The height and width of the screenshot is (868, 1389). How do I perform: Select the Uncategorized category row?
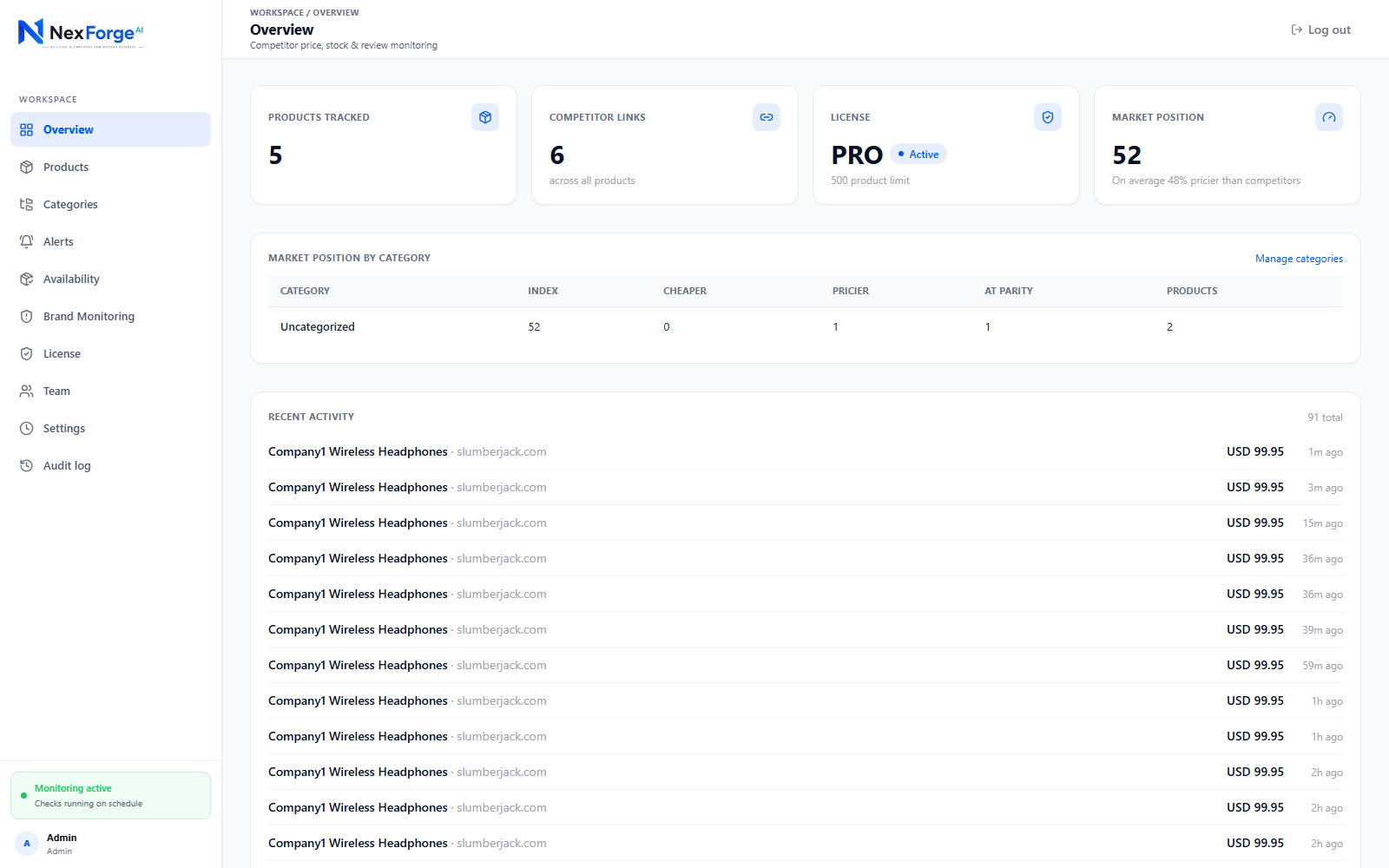(805, 327)
